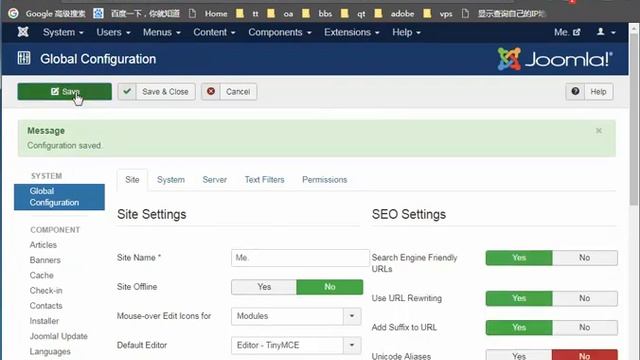Open Installer component settings
Screen dimensions: 640x360
(x=44, y=321)
